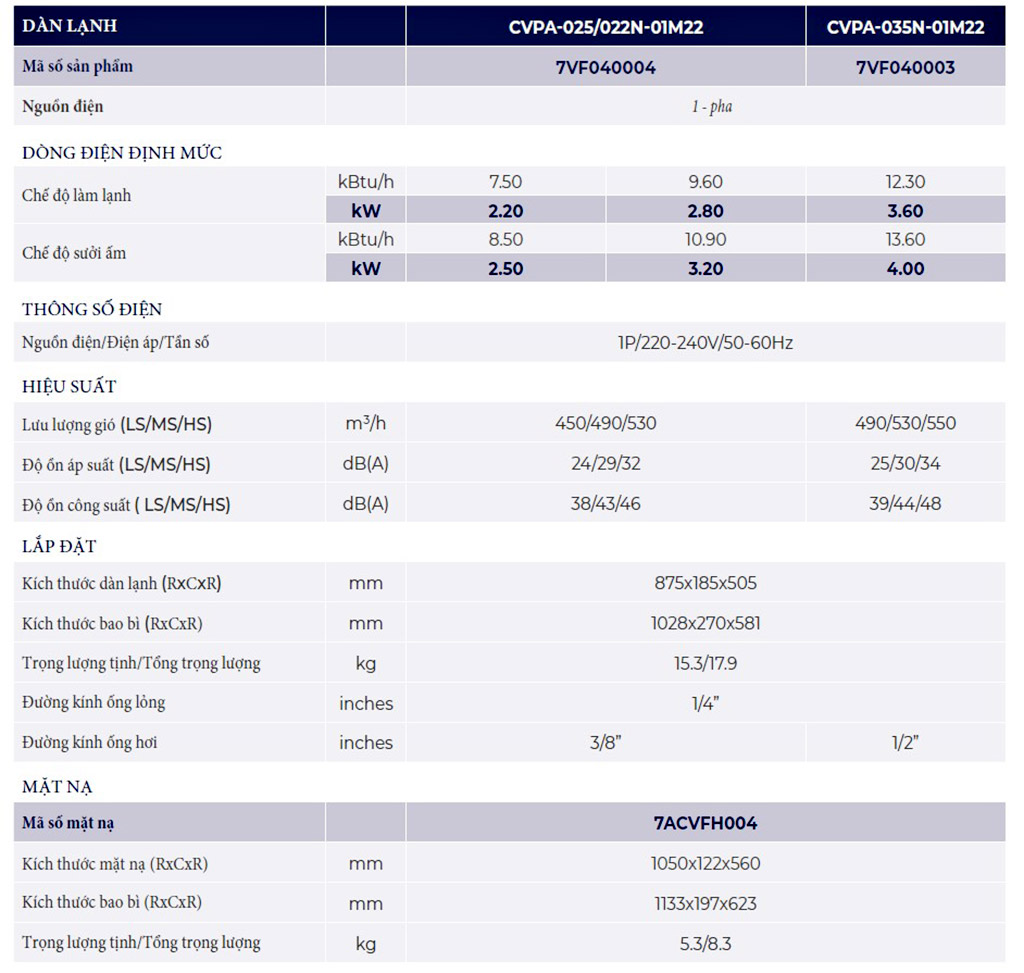
Task: Click the panel code 7ACVFH004
Action: tap(705, 823)
